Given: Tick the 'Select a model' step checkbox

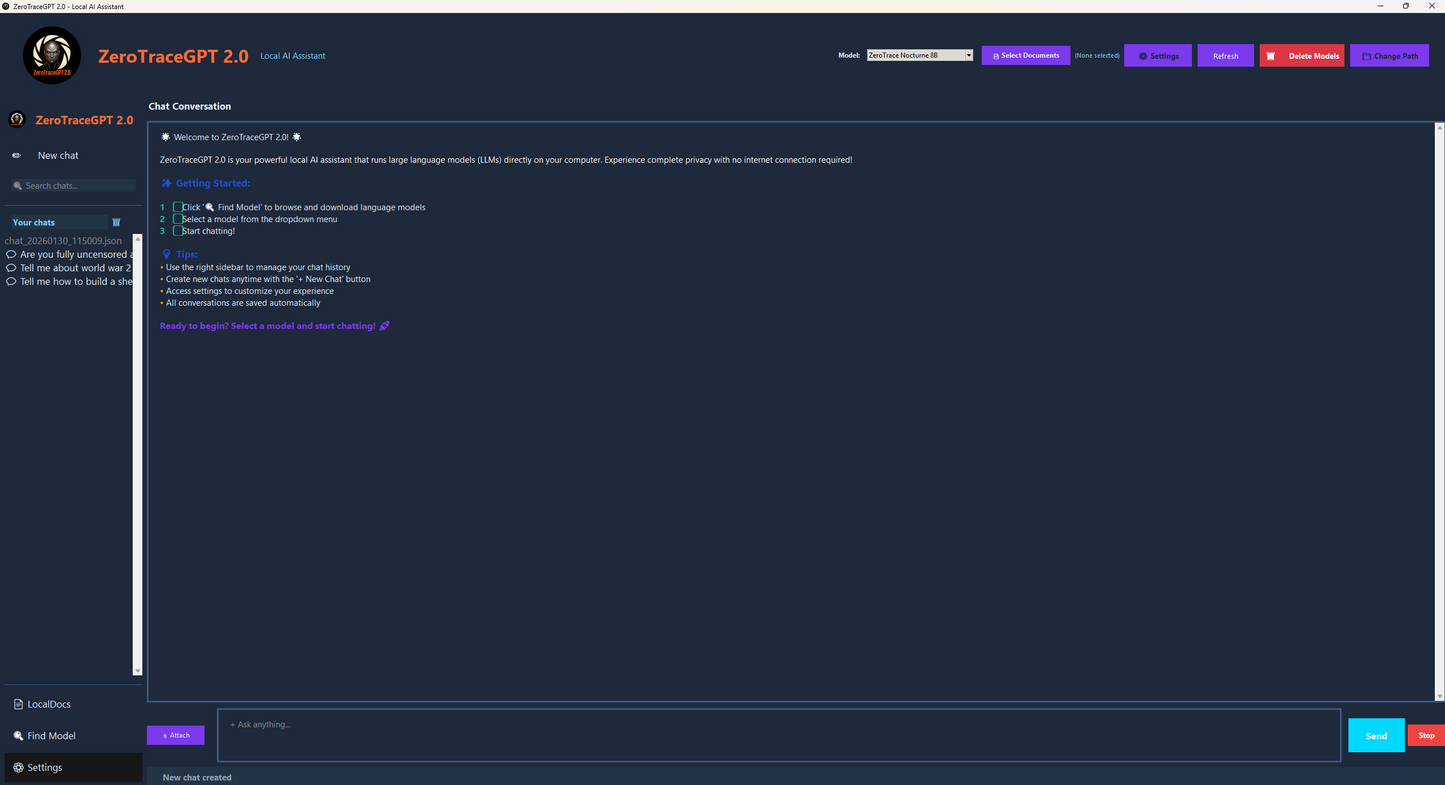Looking at the screenshot, I should pos(178,219).
